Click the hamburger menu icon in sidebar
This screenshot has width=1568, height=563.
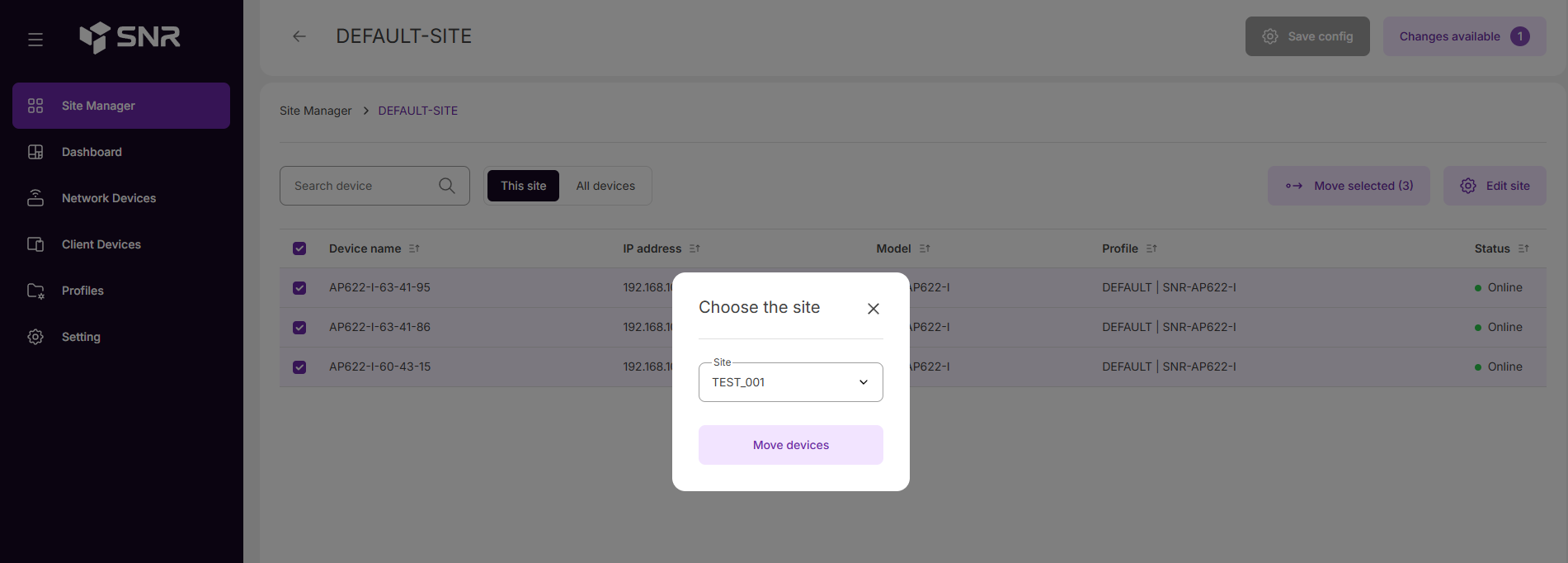click(x=35, y=40)
